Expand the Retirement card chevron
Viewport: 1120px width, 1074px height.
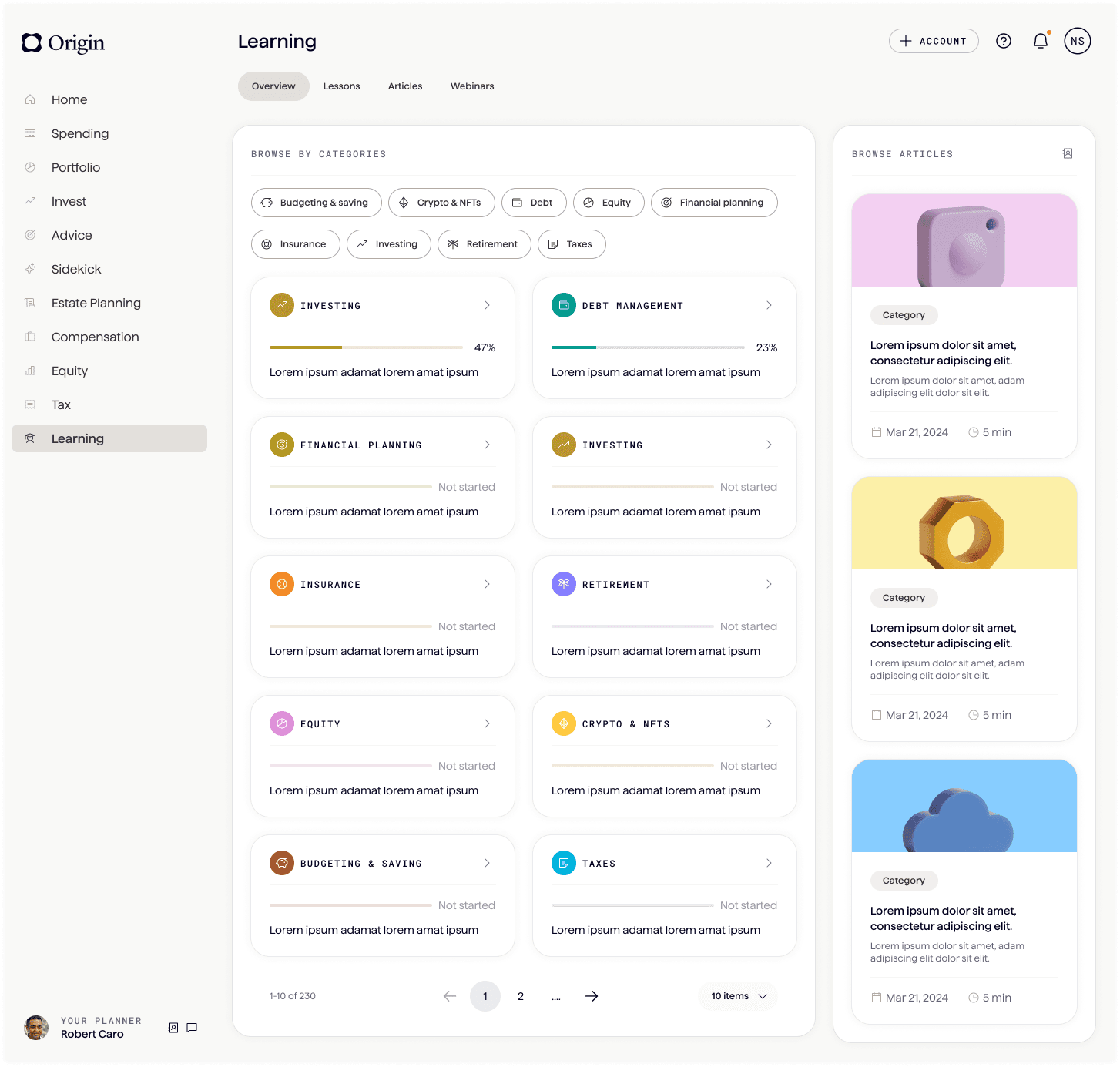coord(769,584)
